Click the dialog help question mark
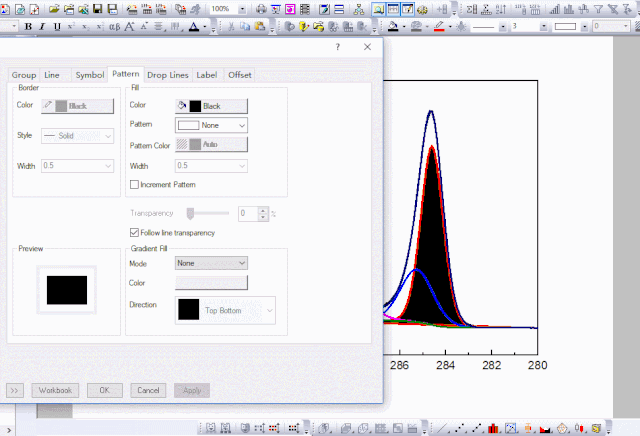The image size is (640, 436). coord(338,47)
